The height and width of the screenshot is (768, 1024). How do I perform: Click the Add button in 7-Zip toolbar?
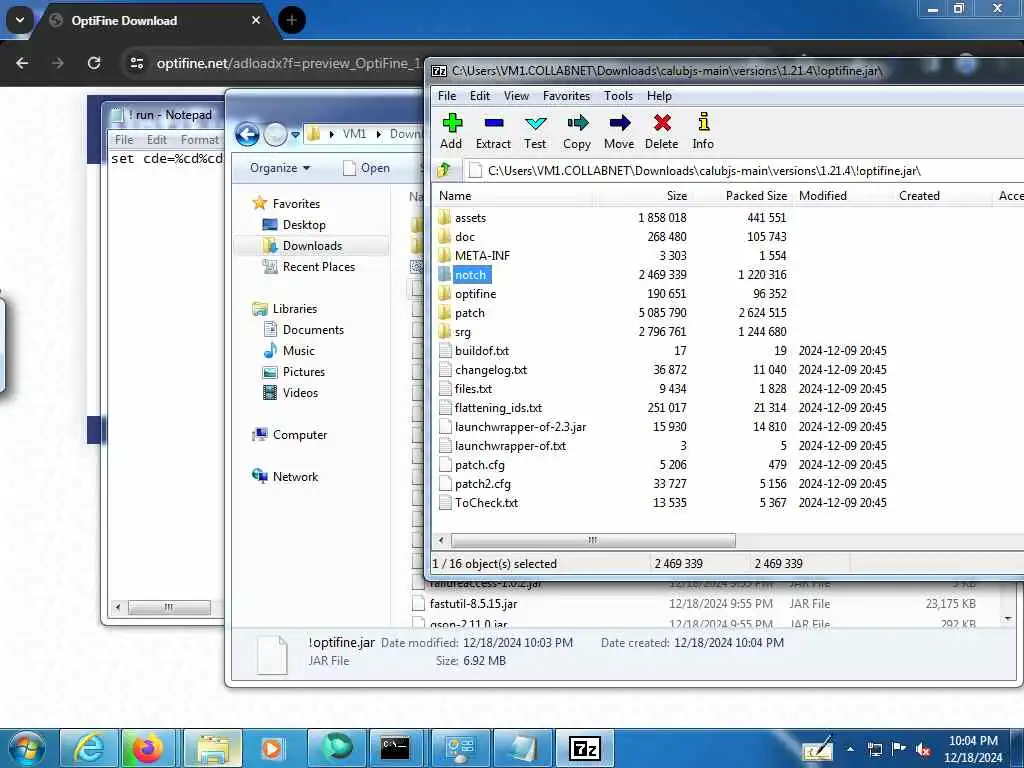point(451,131)
